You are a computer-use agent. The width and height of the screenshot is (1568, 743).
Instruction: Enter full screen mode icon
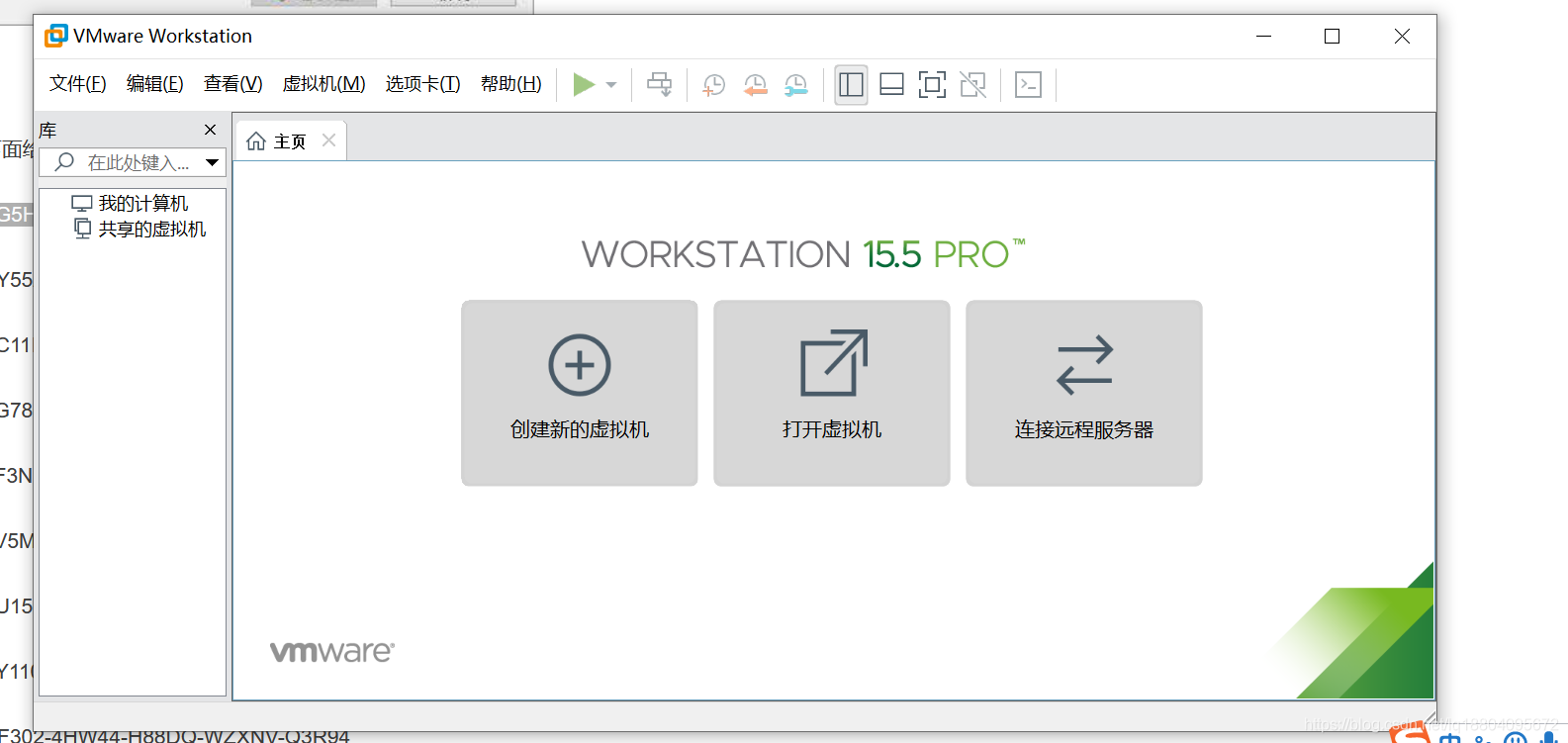click(x=932, y=85)
